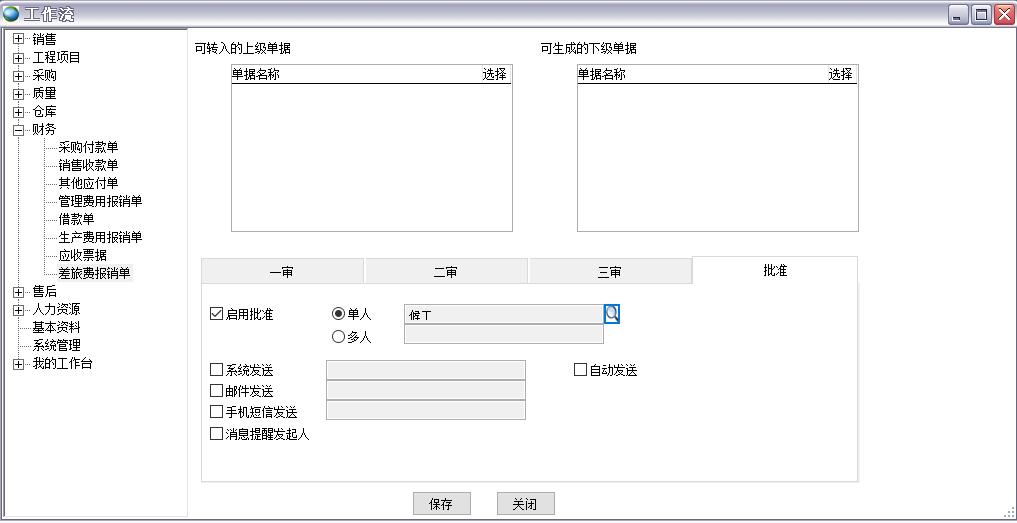Screen dimensions: 1017x523
Task: Select the 多人 radio button
Action: coord(339,337)
